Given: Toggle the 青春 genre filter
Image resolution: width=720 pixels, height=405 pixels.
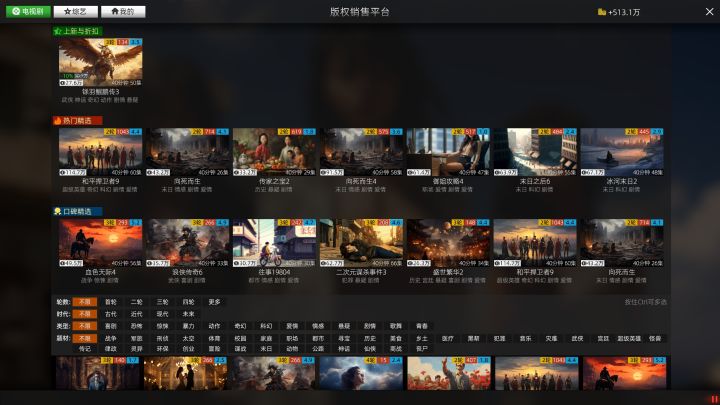Looking at the screenshot, I should (x=422, y=326).
